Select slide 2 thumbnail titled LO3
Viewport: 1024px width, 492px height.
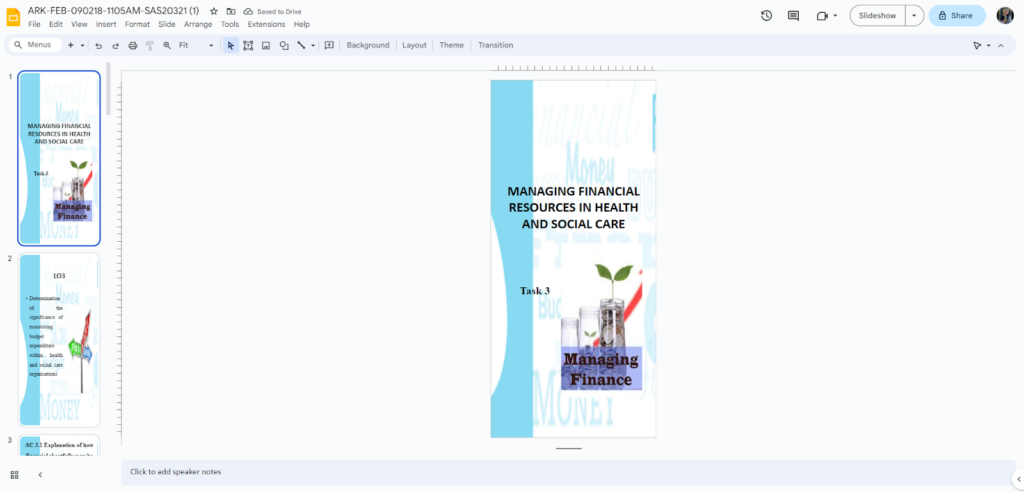[59, 340]
